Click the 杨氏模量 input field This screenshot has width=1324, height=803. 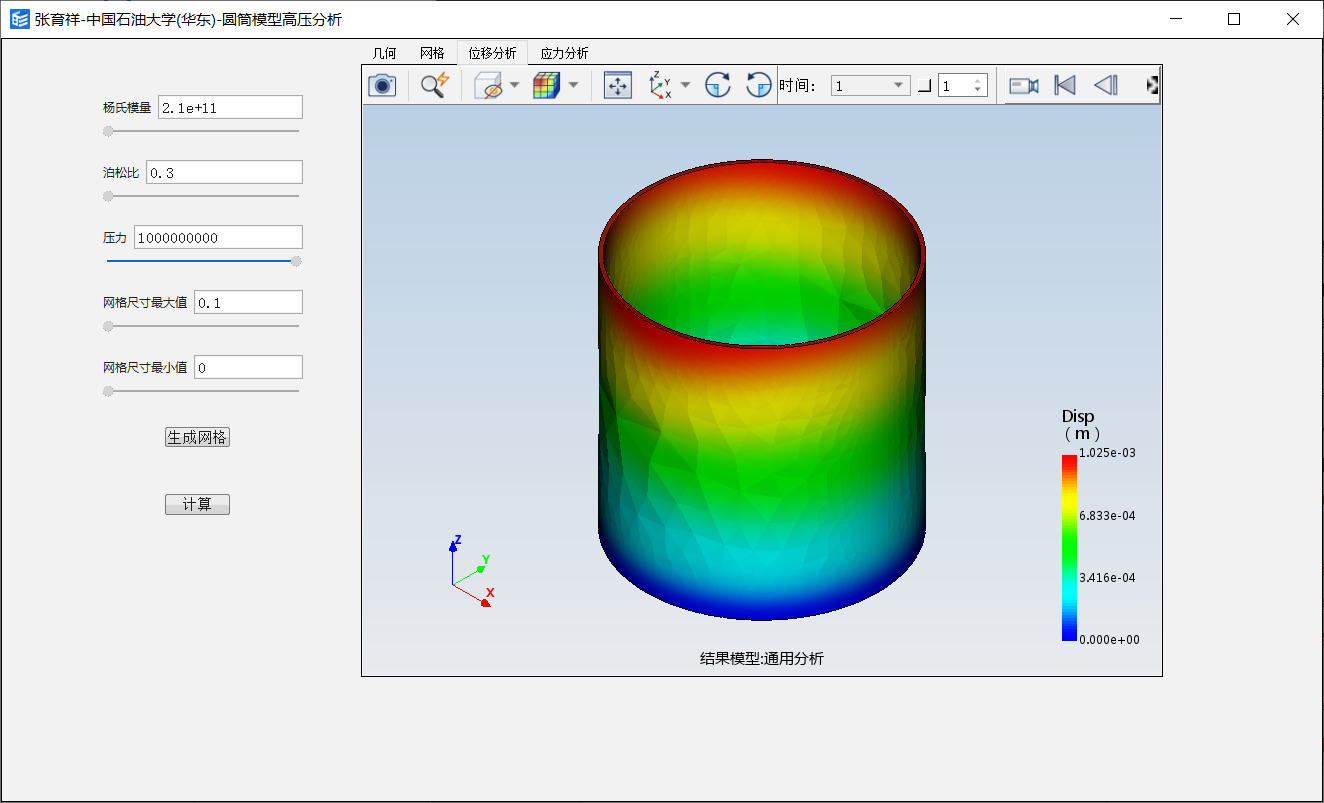[230, 108]
